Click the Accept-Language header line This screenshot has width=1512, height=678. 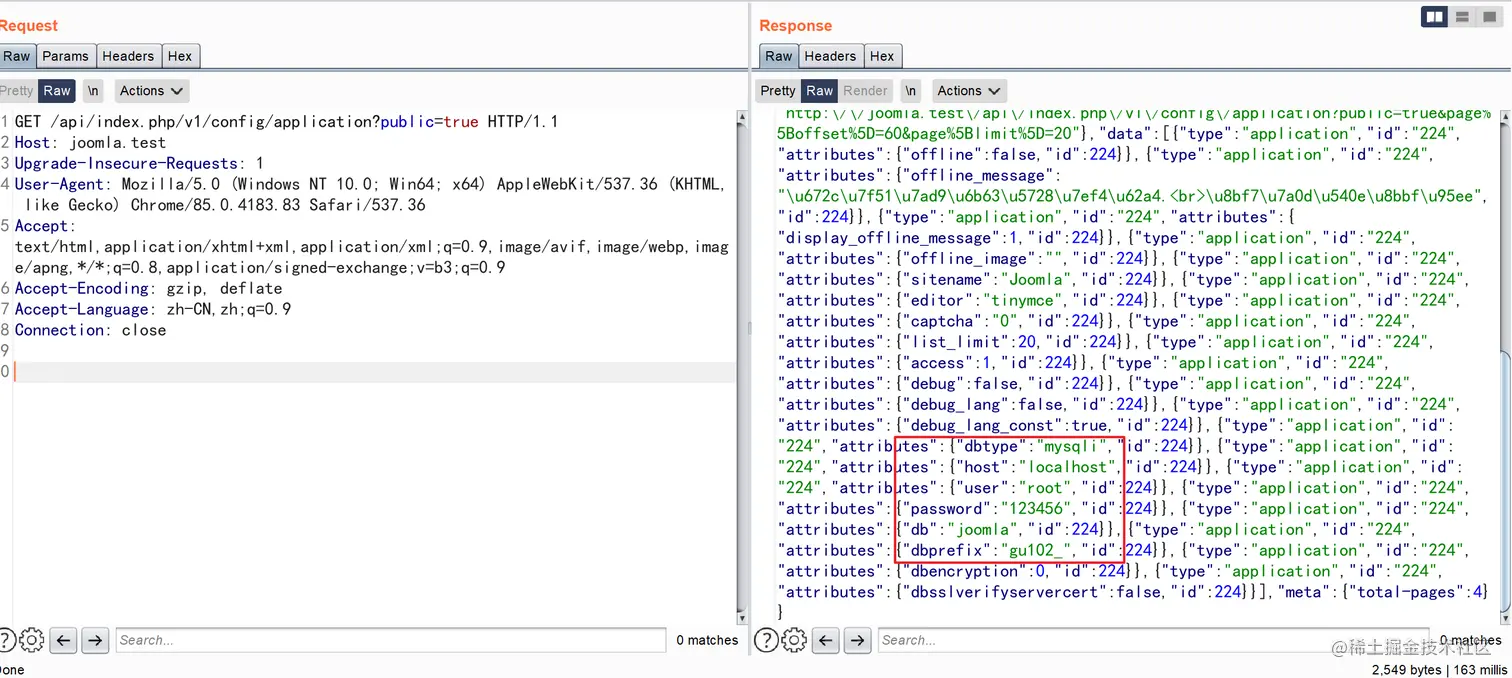pos(153,309)
